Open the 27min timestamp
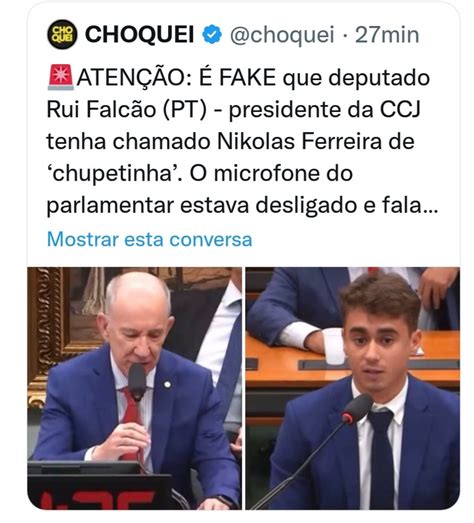Screen dimensions: 474x523 (x=387, y=35)
